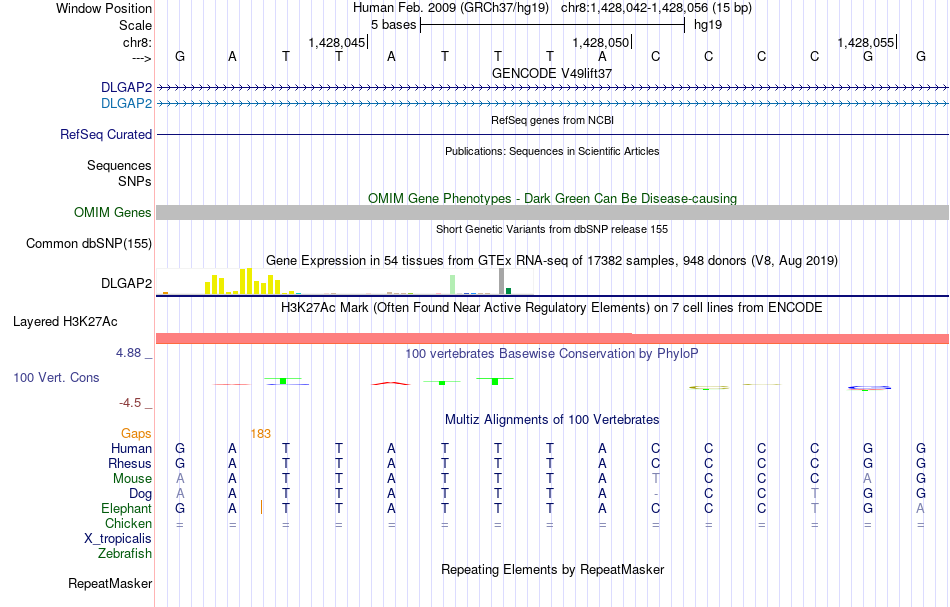Viewport: 950px width, 607px height.
Task: Select the Chicken species label
Action: (x=128, y=523)
